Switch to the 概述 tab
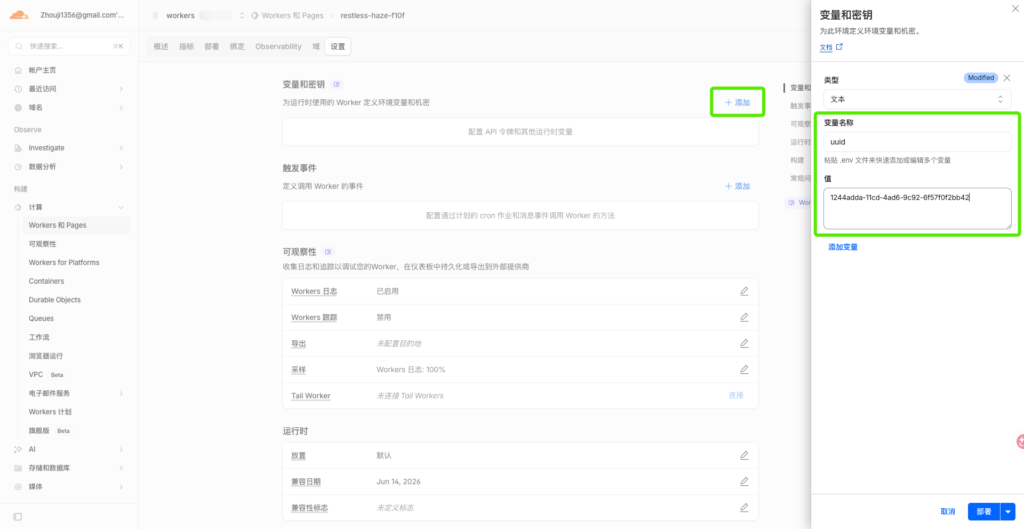The height and width of the screenshot is (529, 1024). click(161, 46)
